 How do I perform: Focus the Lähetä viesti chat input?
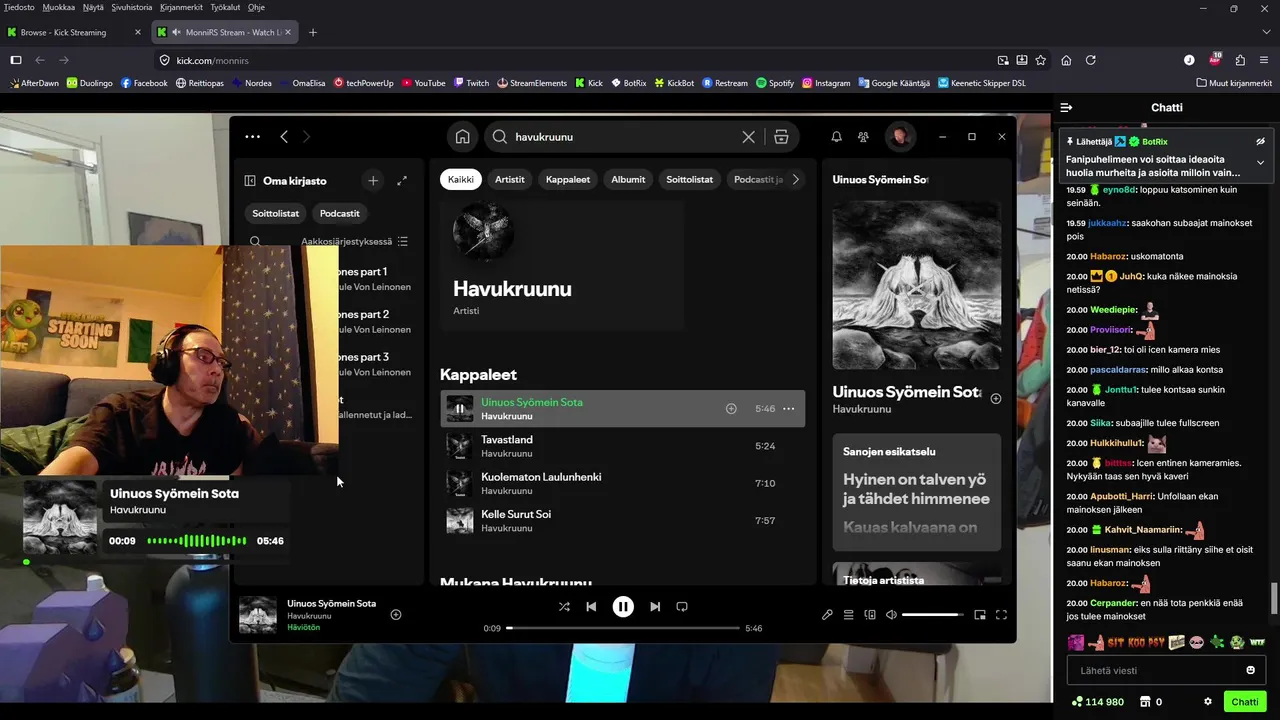[1155, 670]
